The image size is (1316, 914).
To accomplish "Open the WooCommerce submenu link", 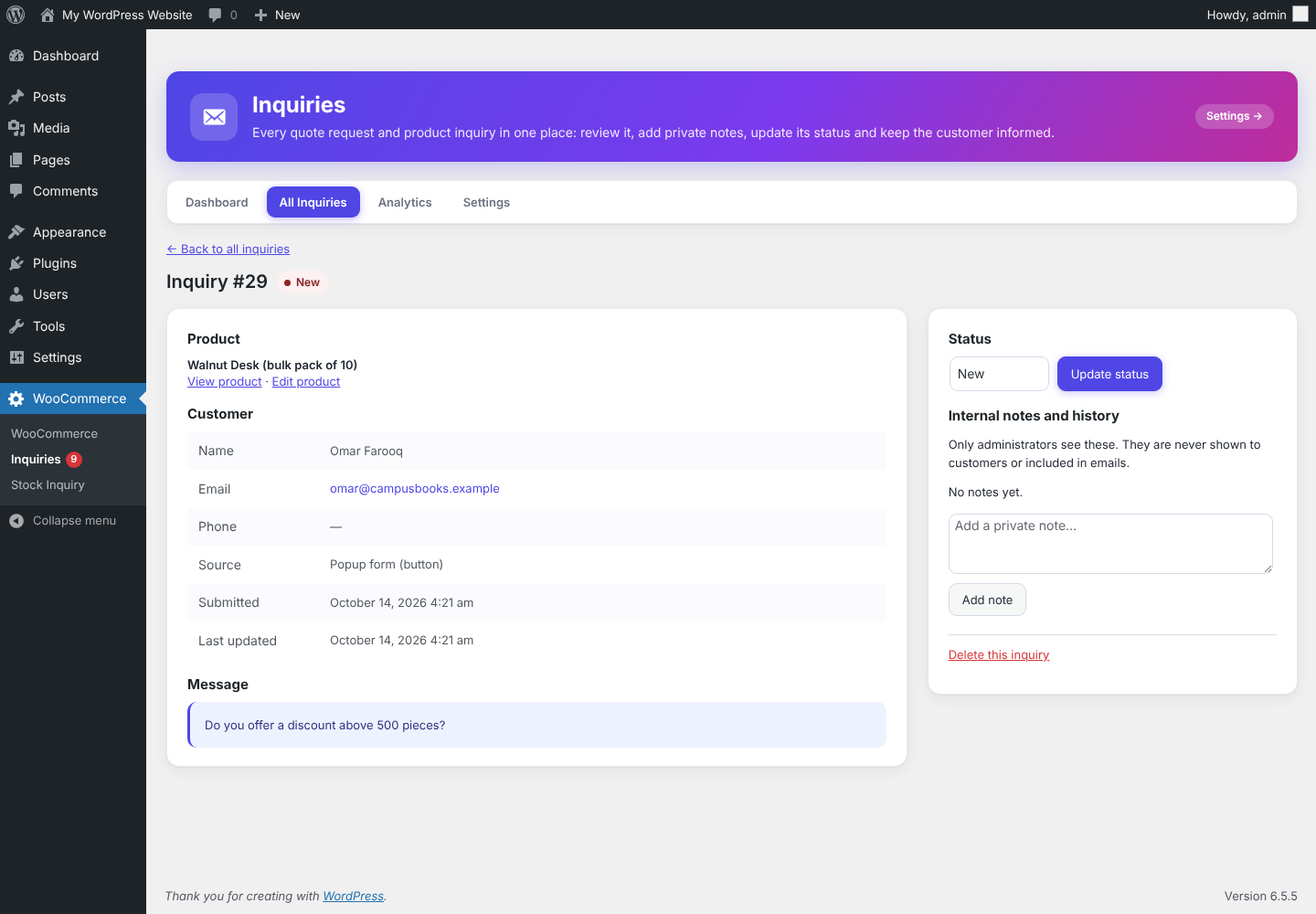I will point(54,433).
